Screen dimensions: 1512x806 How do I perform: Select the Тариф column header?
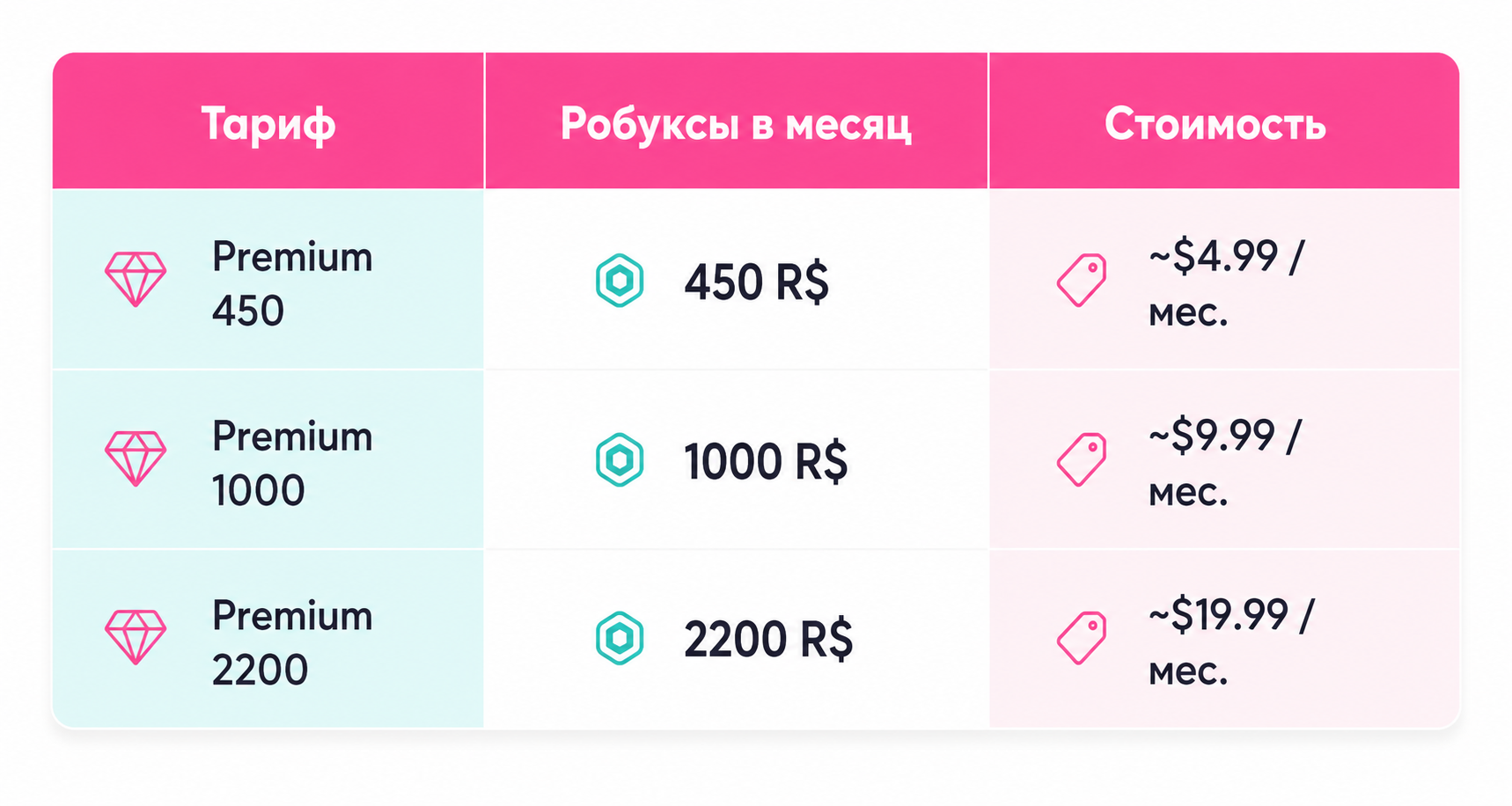click(268, 121)
